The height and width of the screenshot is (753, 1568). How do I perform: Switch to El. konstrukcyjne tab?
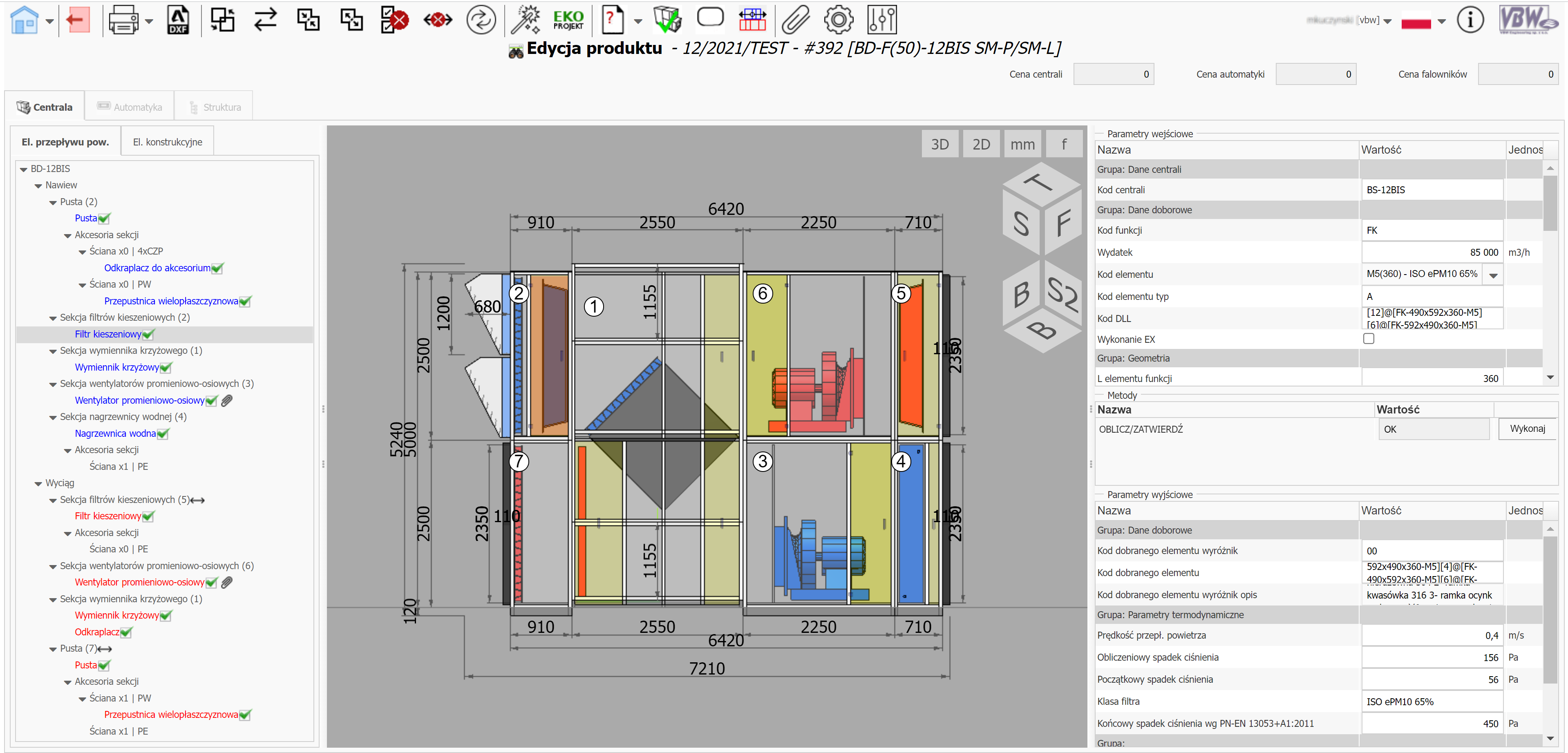(x=168, y=142)
